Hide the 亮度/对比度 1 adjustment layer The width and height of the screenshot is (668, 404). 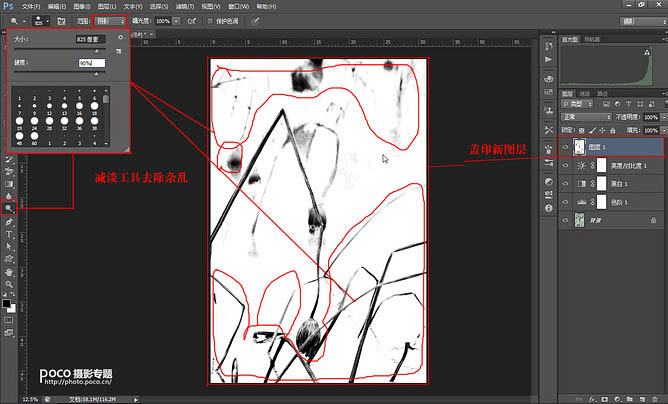pos(565,166)
